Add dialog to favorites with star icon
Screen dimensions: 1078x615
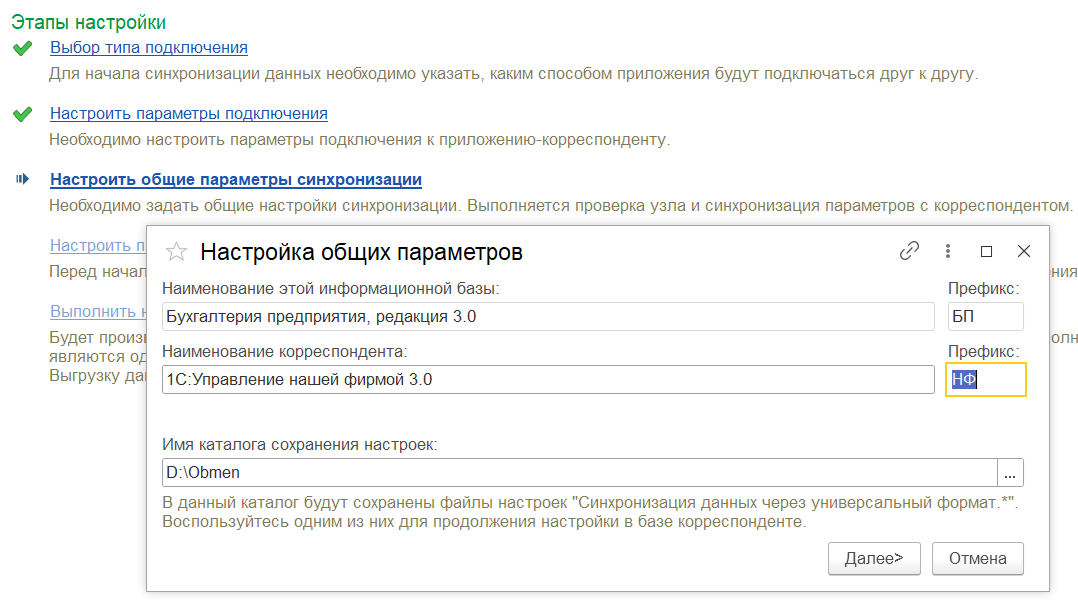[x=176, y=252]
